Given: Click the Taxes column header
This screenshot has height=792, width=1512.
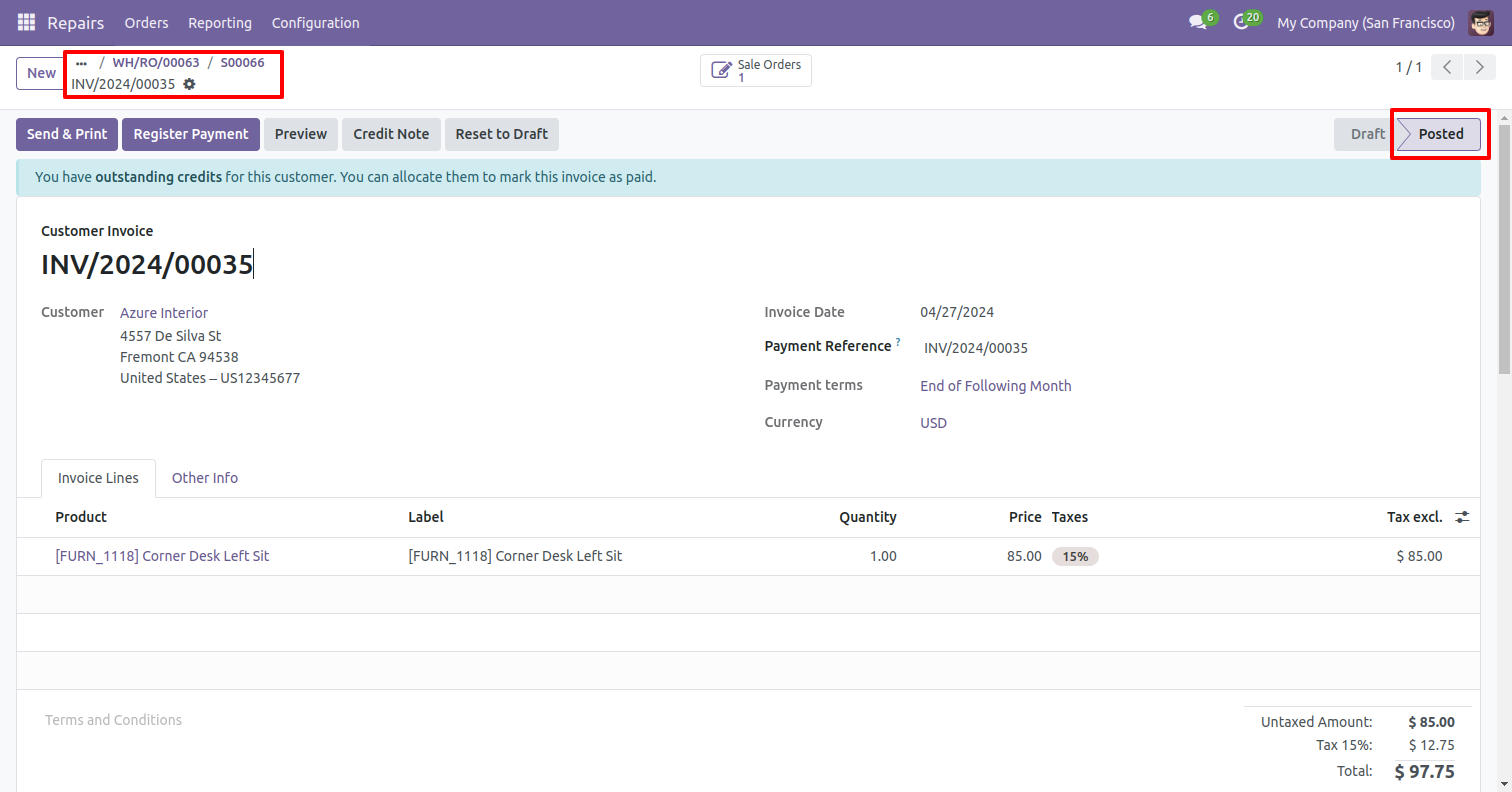Looking at the screenshot, I should 1070,517.
